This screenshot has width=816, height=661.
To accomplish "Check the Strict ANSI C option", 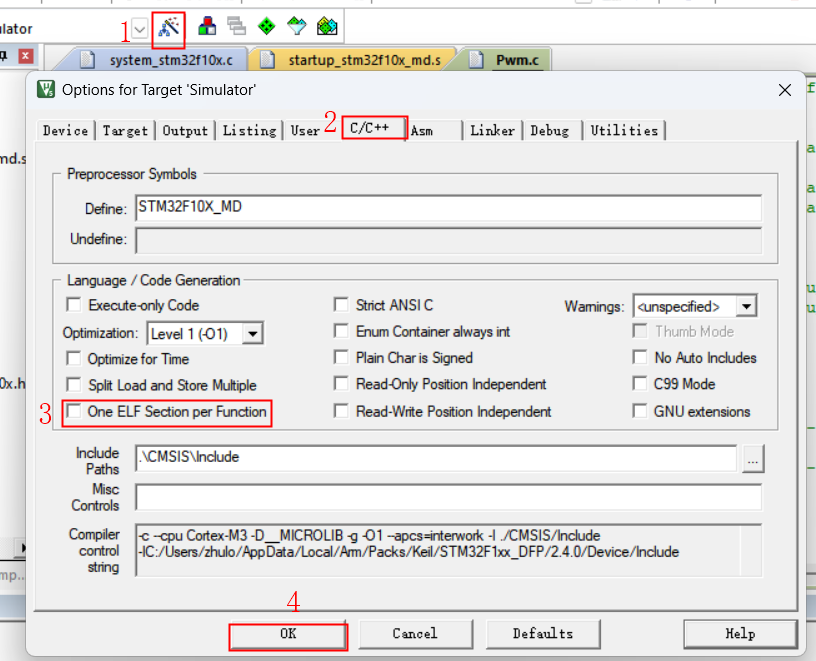I will [x=342, y=305].
